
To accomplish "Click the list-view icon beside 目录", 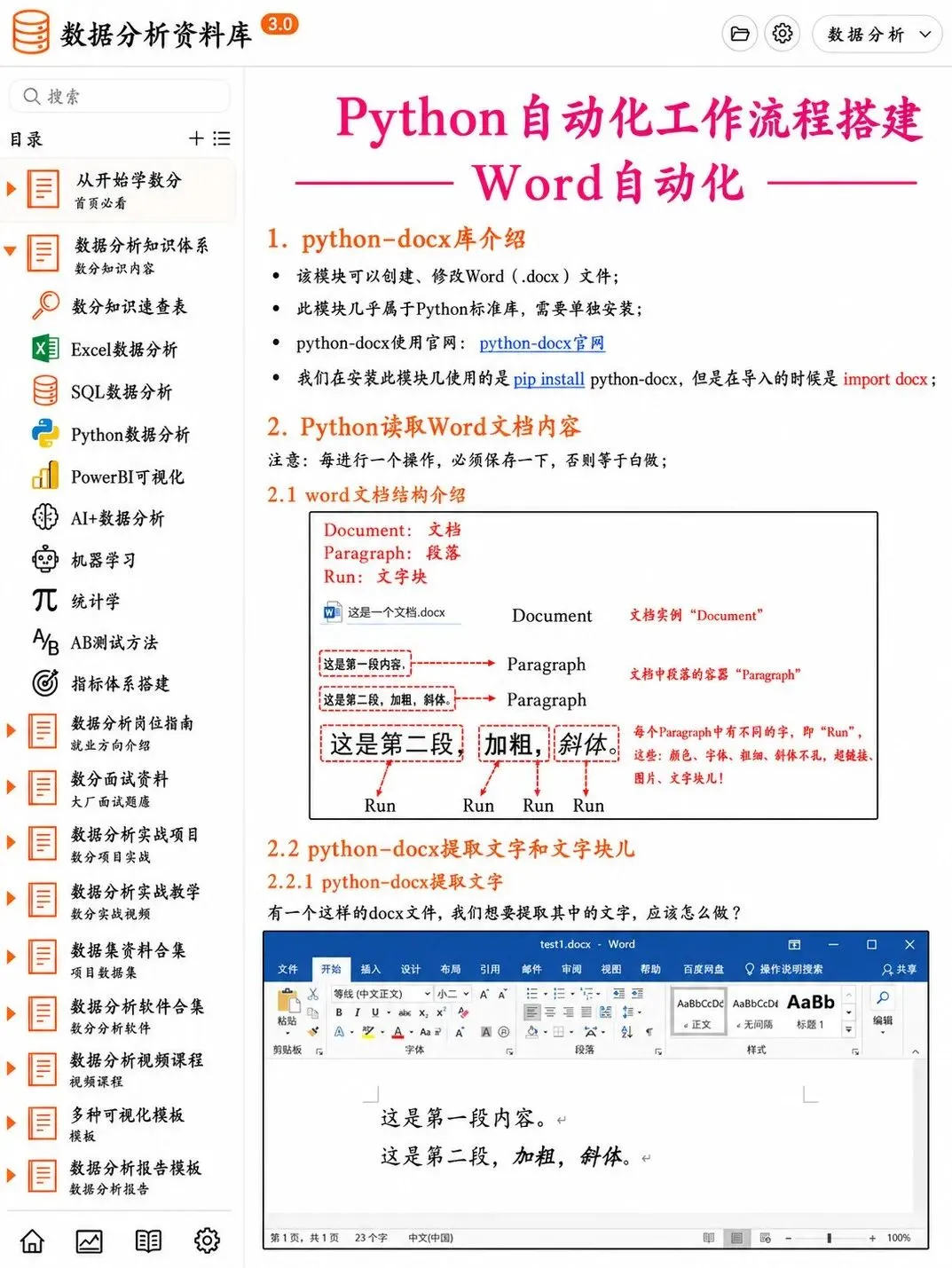I will coord(222,138).
